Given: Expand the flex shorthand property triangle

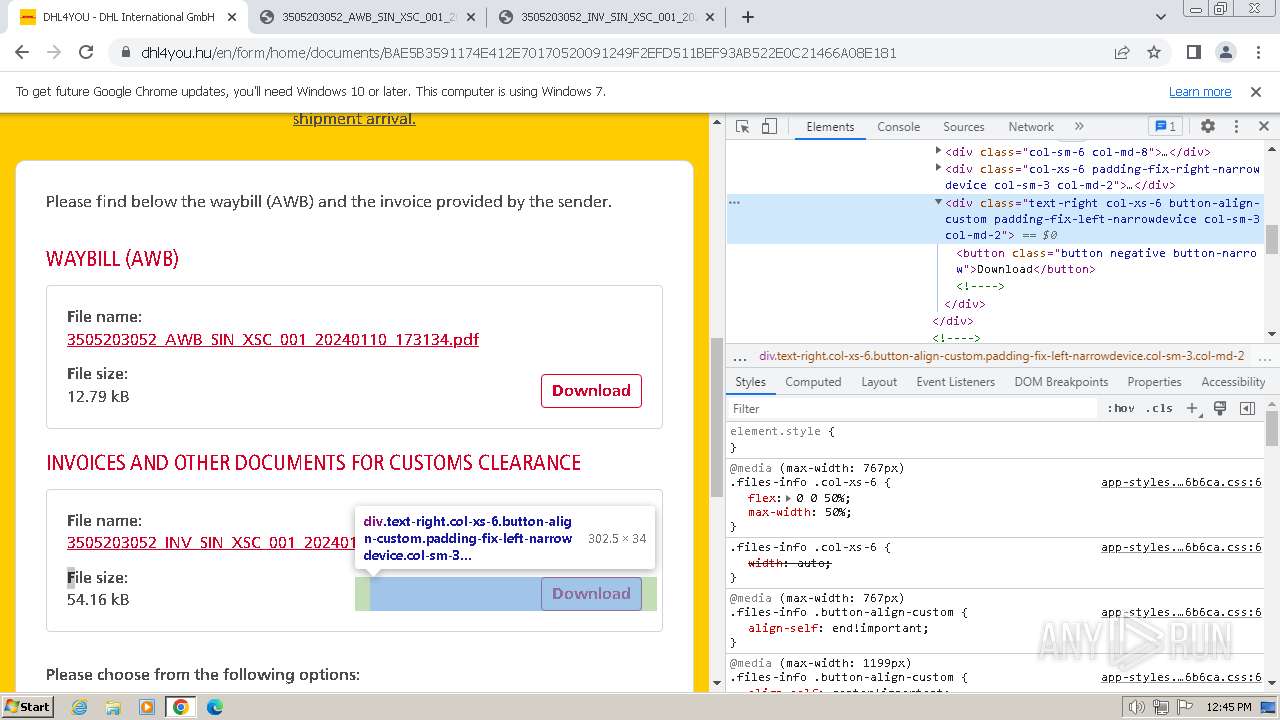Looking at the screenshot, I should point(787,497).
